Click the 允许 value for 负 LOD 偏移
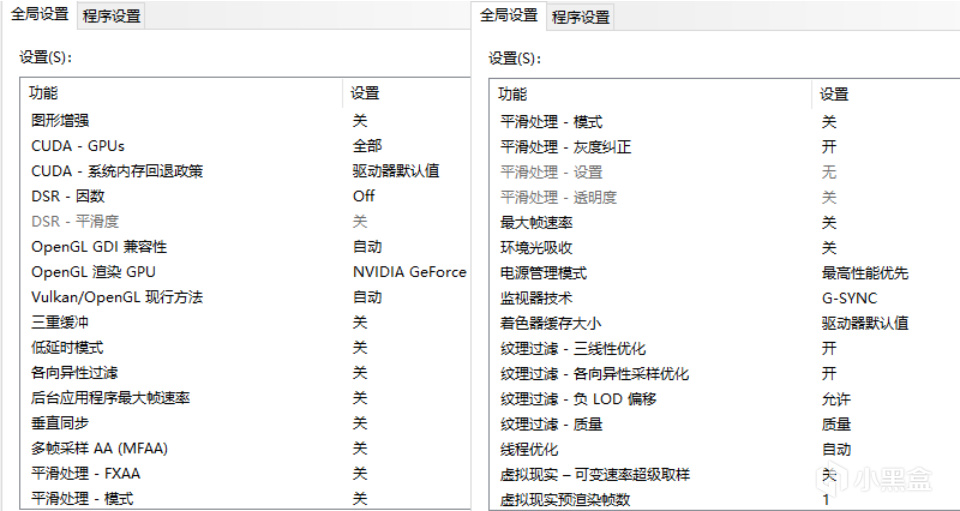This screenshot has height=511, width=960. pyautogui.click(x=836, y=399)
